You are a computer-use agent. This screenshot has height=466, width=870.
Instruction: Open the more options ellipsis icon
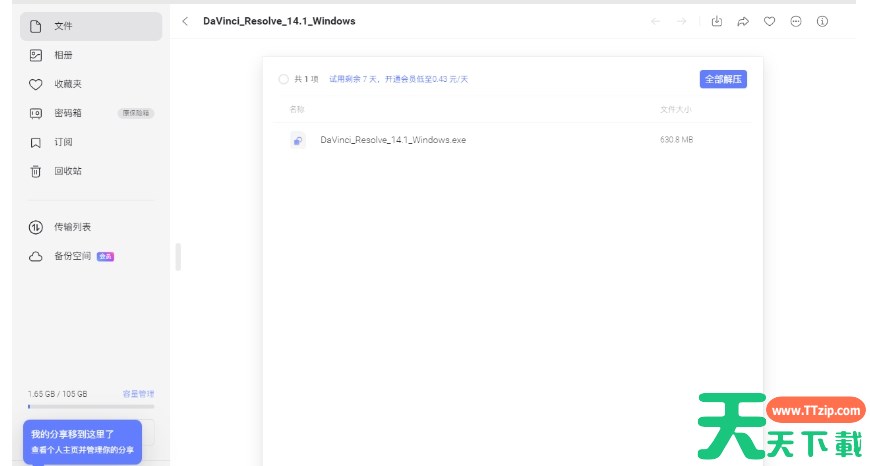(x=796, y=21)
